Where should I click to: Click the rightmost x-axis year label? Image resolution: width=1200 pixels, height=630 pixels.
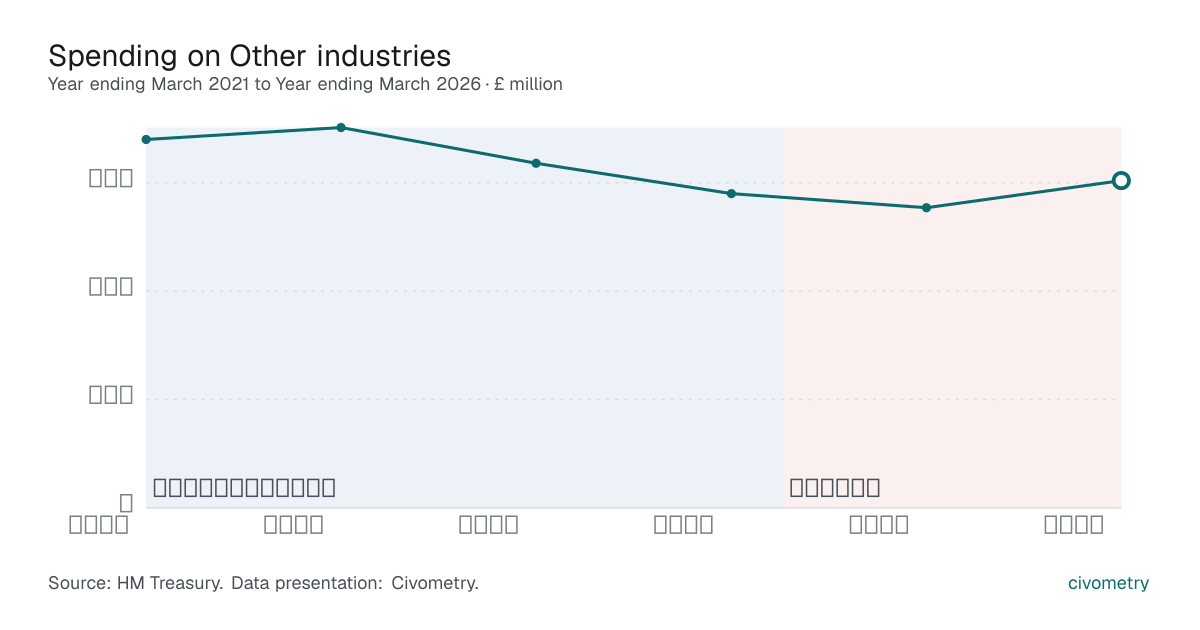pos(1074,525)
